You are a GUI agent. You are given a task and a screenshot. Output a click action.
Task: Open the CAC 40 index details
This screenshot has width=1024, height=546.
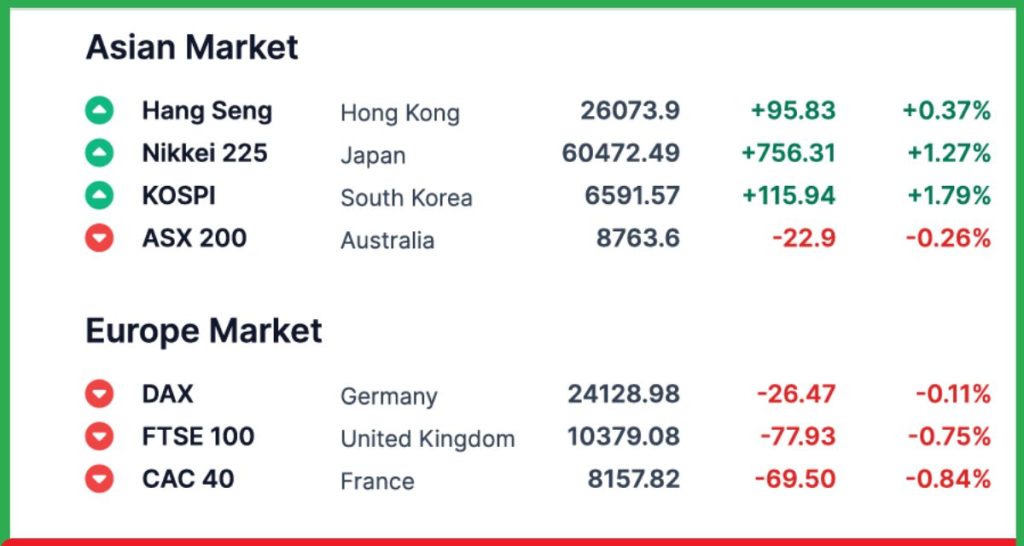(188, 479)
